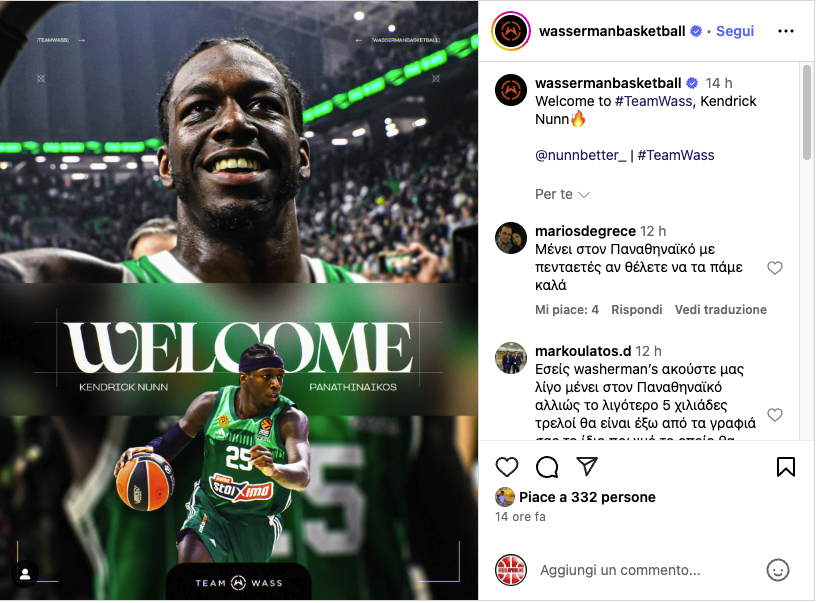This screenshot has height=603, width=818.
Task: Open the 'Piace a 332 persone' likes list
Action: tap(587, 498)
